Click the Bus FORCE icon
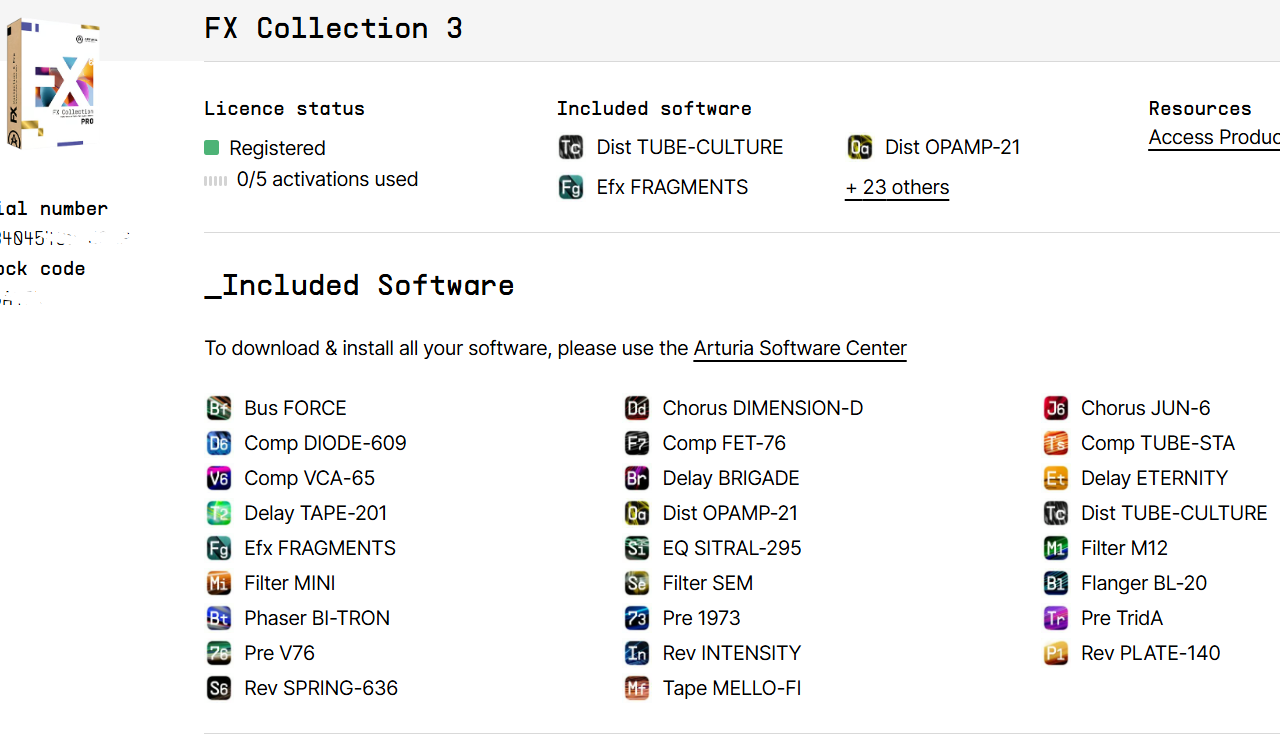 [x=218, y=408]
